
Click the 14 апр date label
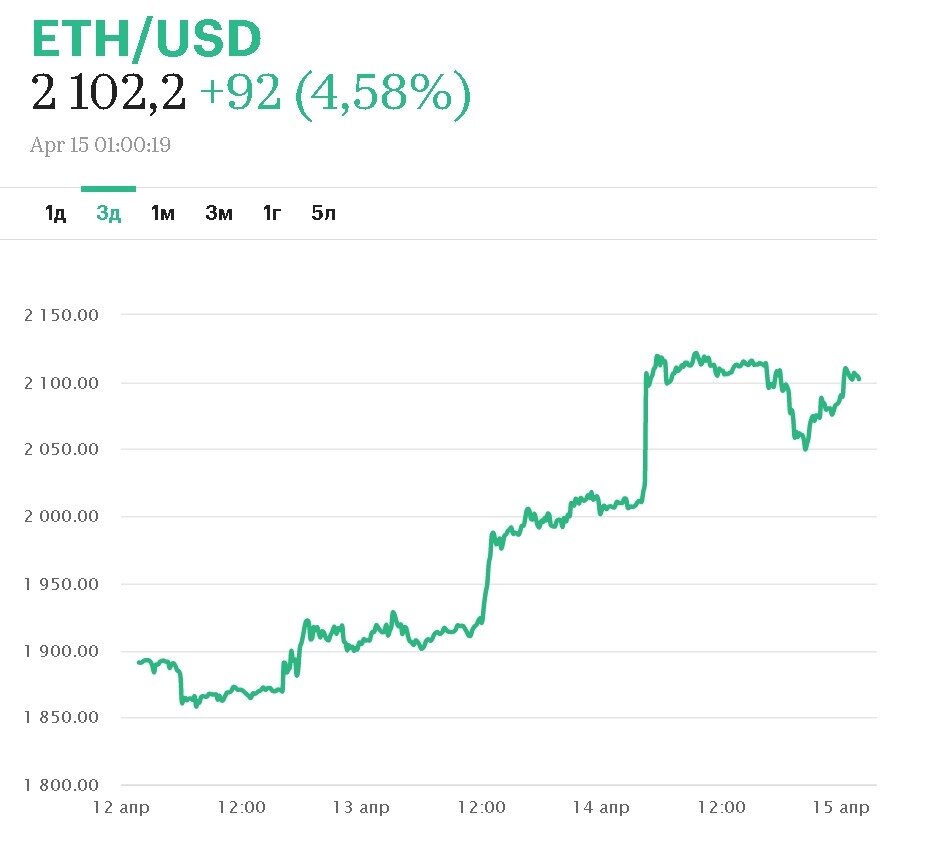point(601,808)
